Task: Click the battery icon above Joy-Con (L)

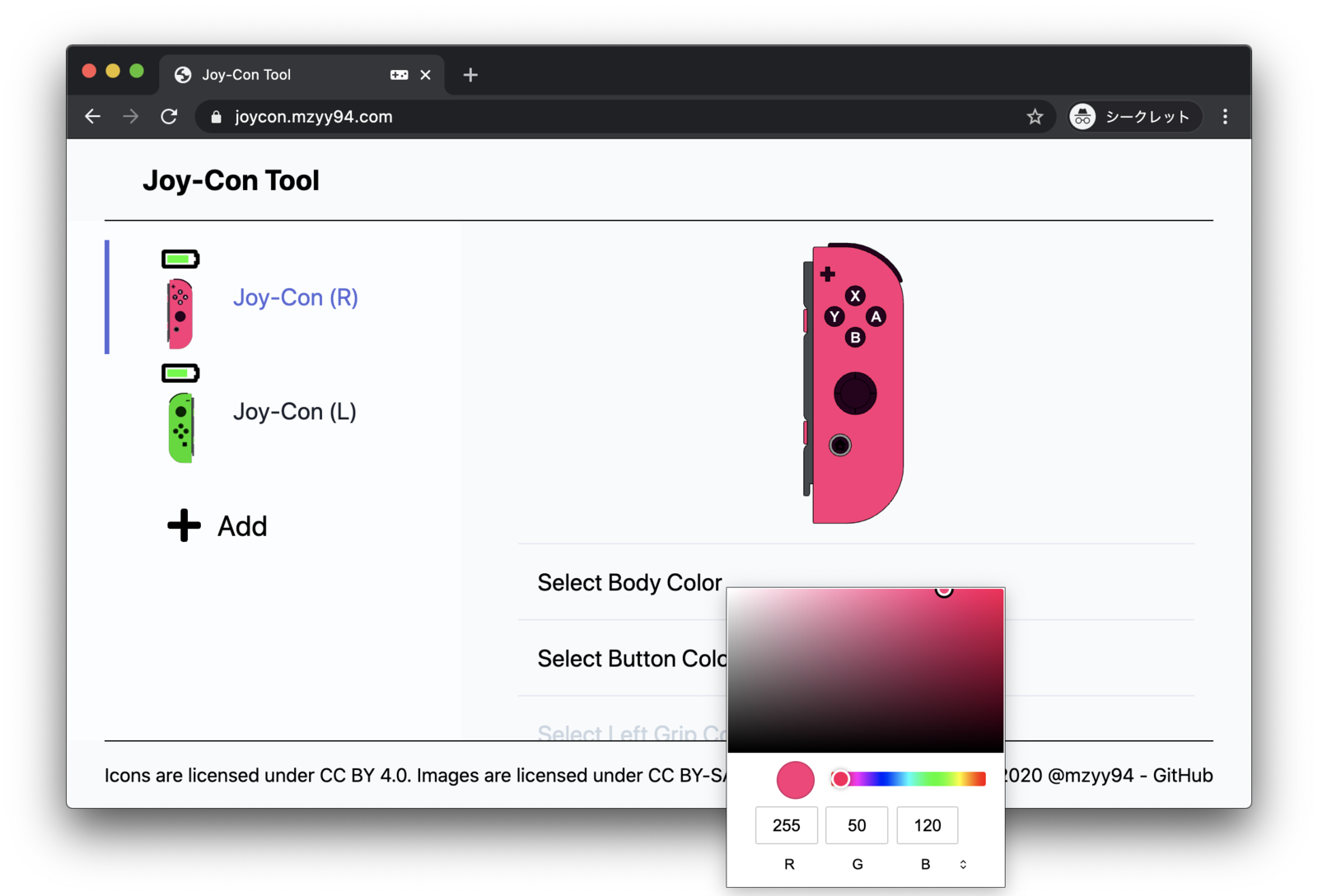Action: (180, 373)
